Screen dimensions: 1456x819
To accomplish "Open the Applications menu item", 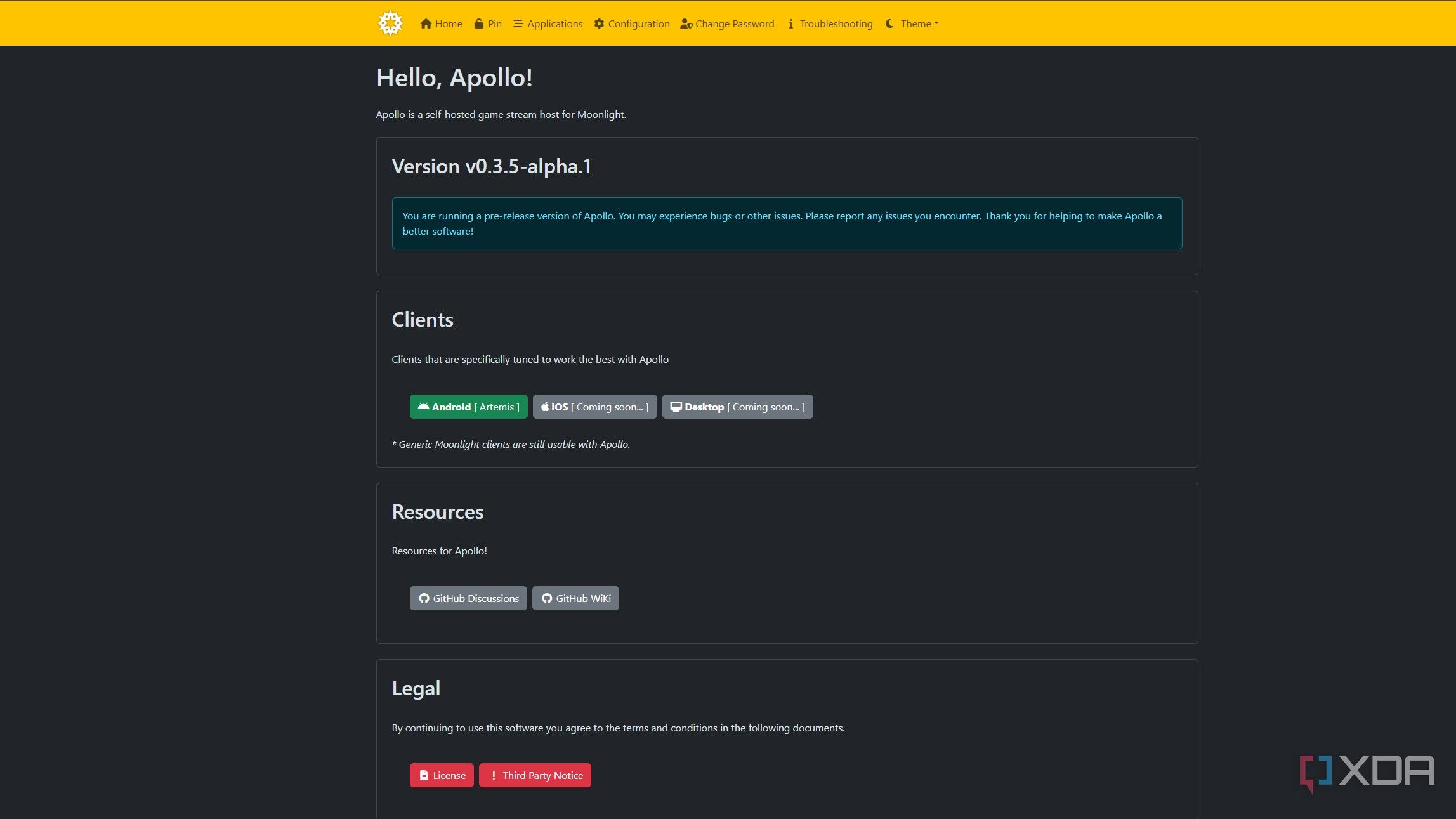I will coord(554,23).
